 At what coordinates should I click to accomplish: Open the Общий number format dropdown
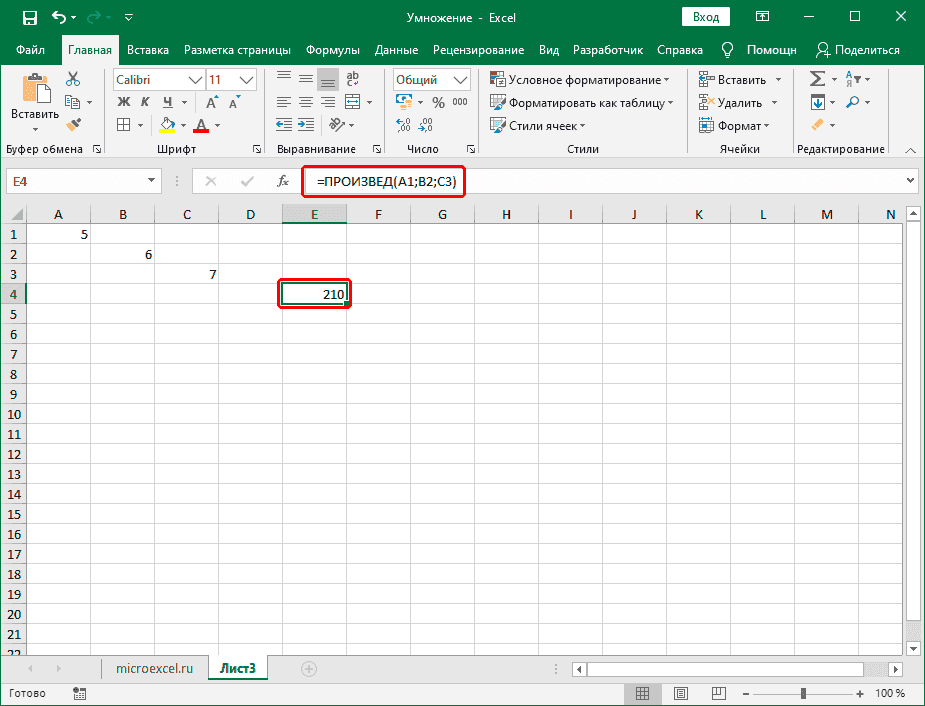459,79
